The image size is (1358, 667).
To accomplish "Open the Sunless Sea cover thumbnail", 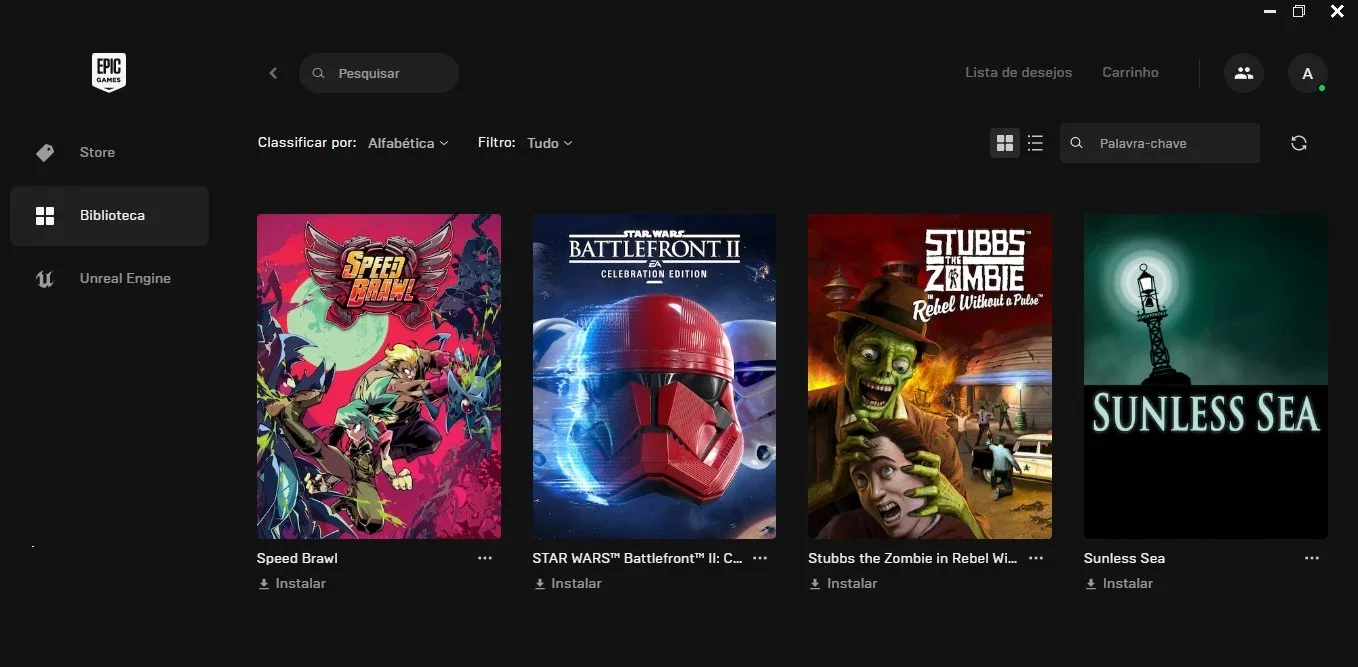I will [x=1206, y=376].
